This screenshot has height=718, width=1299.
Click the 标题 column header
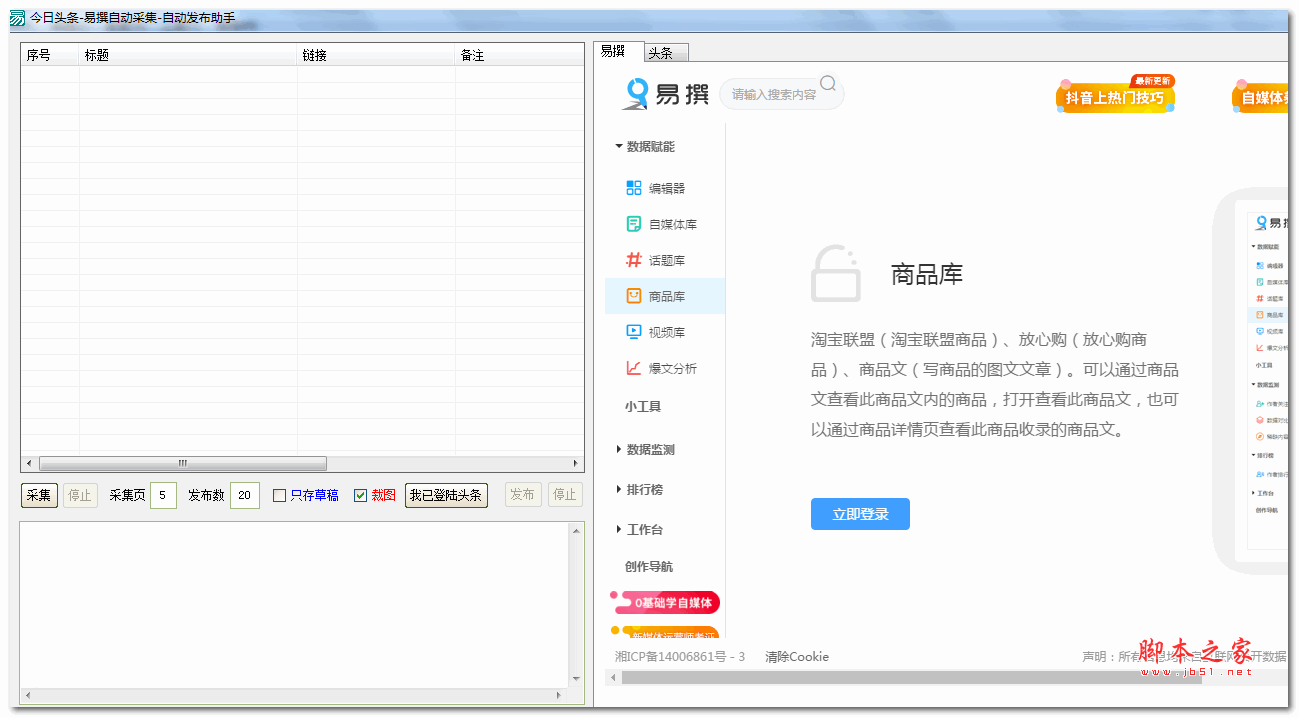tap(188, 55)
